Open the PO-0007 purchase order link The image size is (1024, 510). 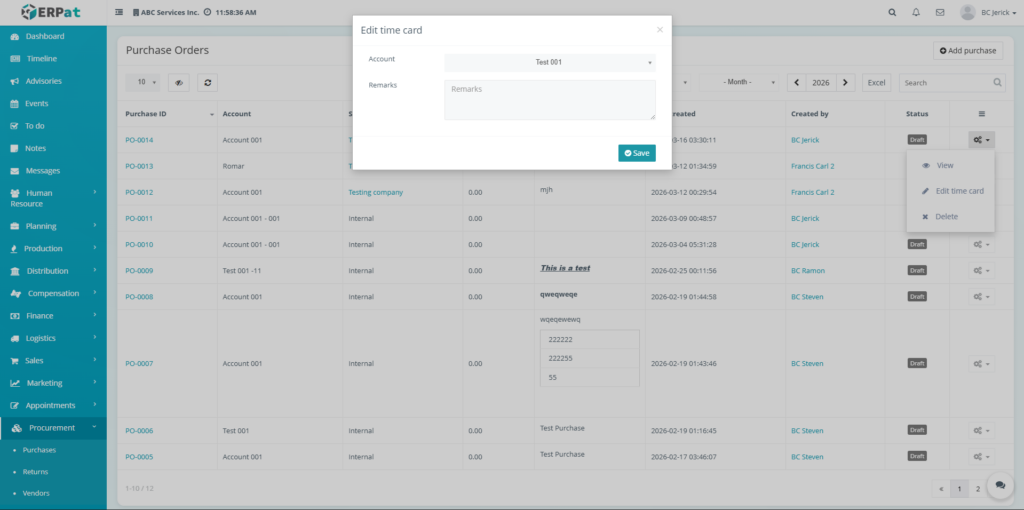(x=139, y=363)
